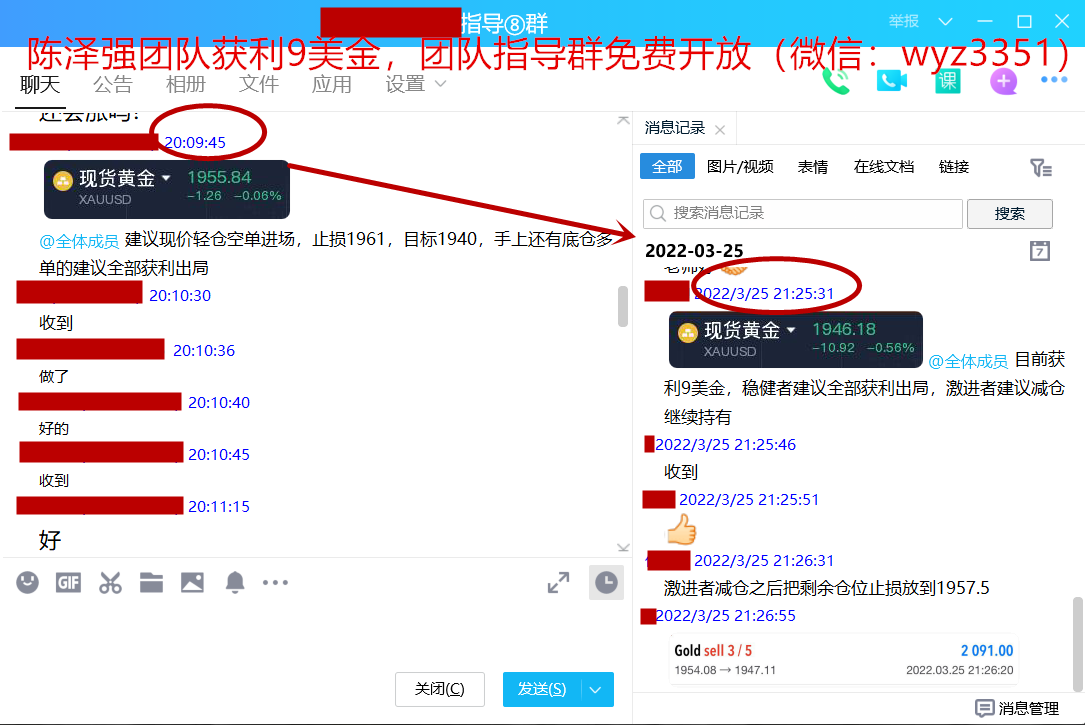Start a voice call with the phone icon
Image resolution: width=1085 pixels, height=725 pixels.
tap(836, 82)
